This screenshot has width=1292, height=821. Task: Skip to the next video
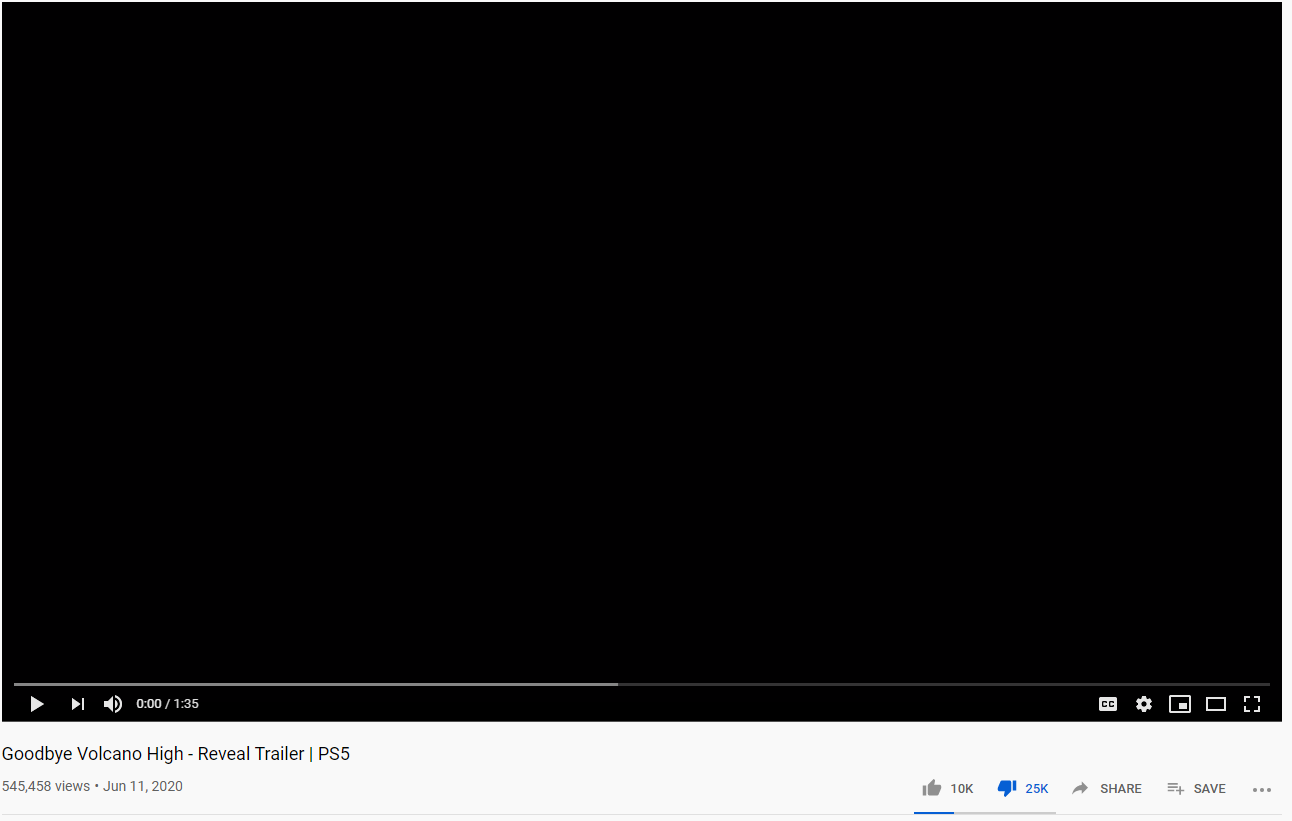tap(77, 704)
